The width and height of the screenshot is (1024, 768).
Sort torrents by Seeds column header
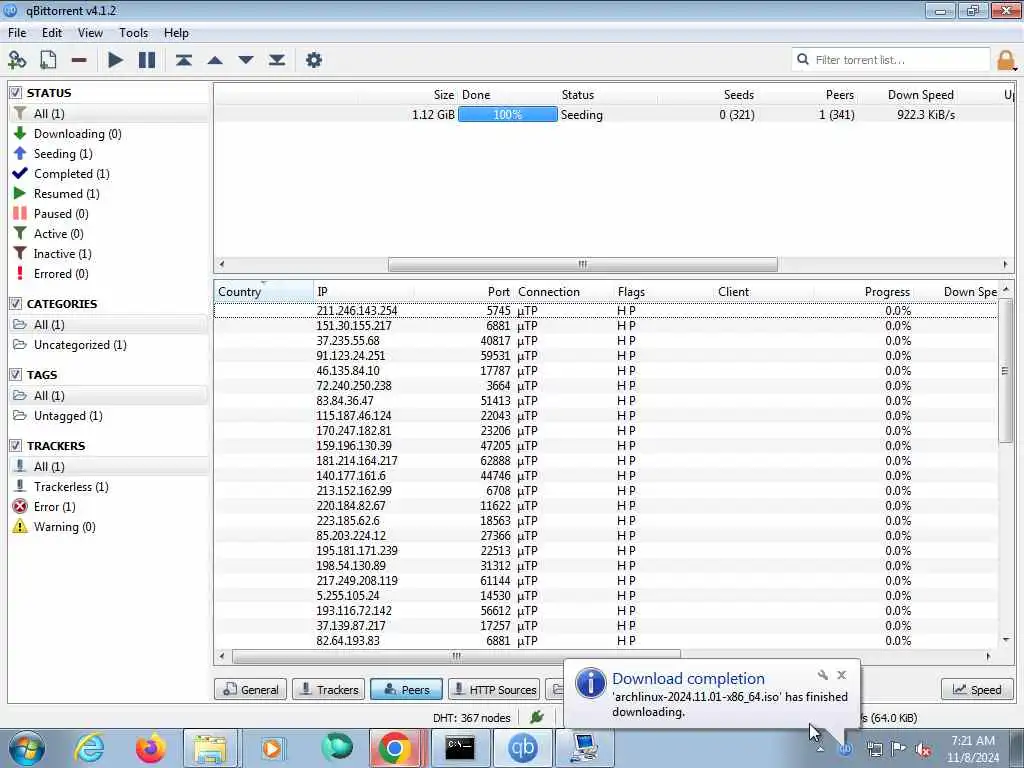708,95
